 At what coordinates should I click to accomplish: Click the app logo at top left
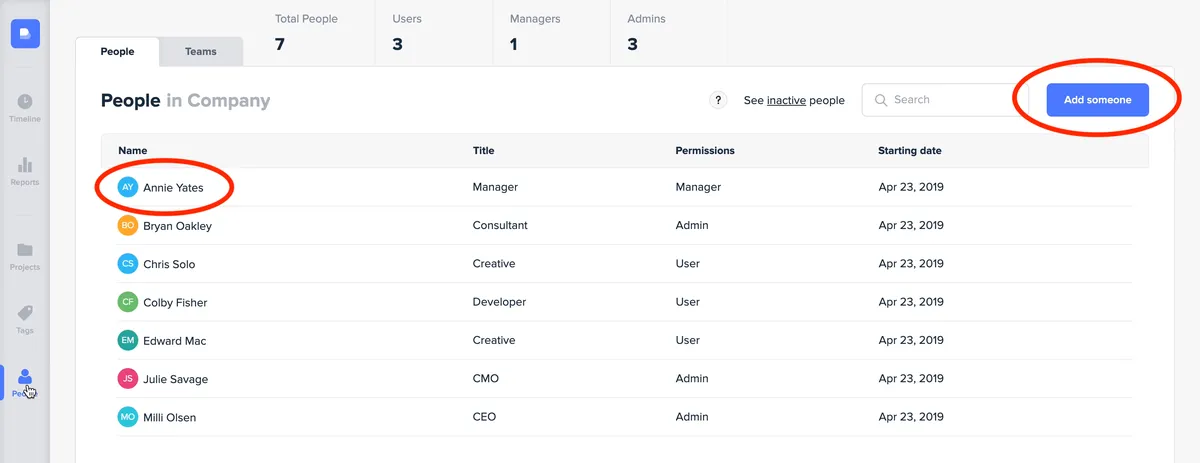point(25,33)
